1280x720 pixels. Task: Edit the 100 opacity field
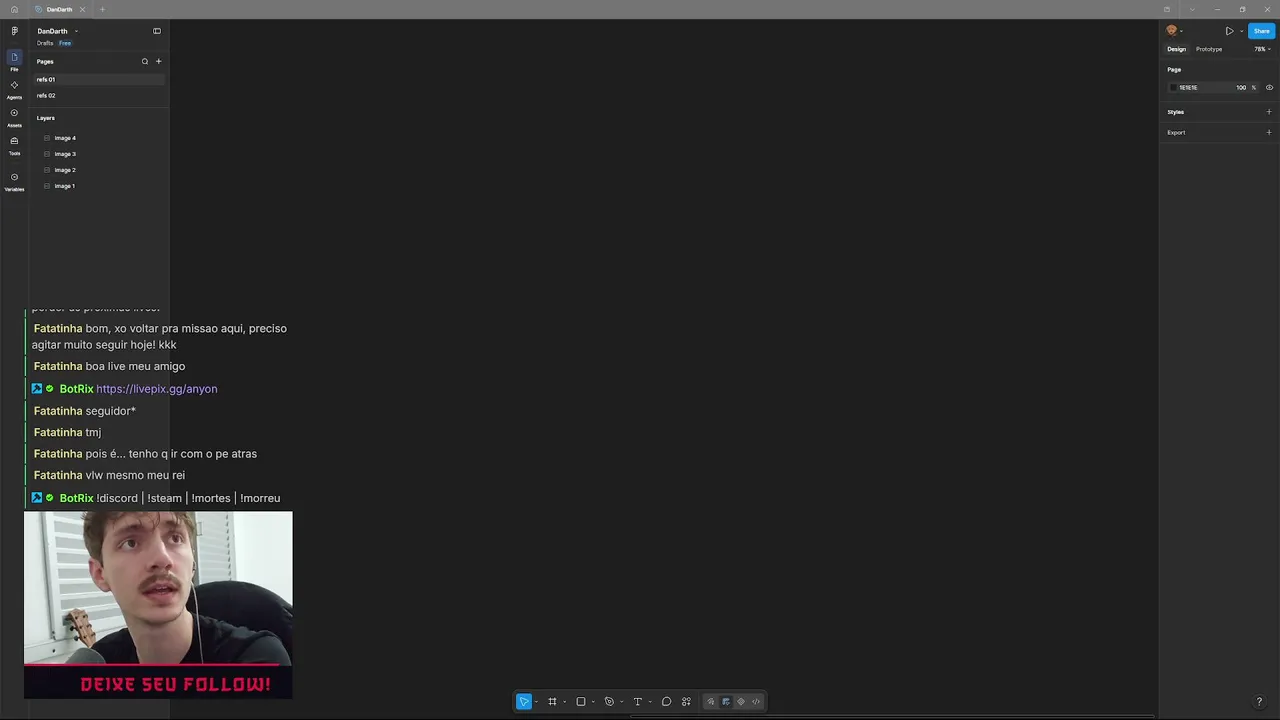(1241, 87)
